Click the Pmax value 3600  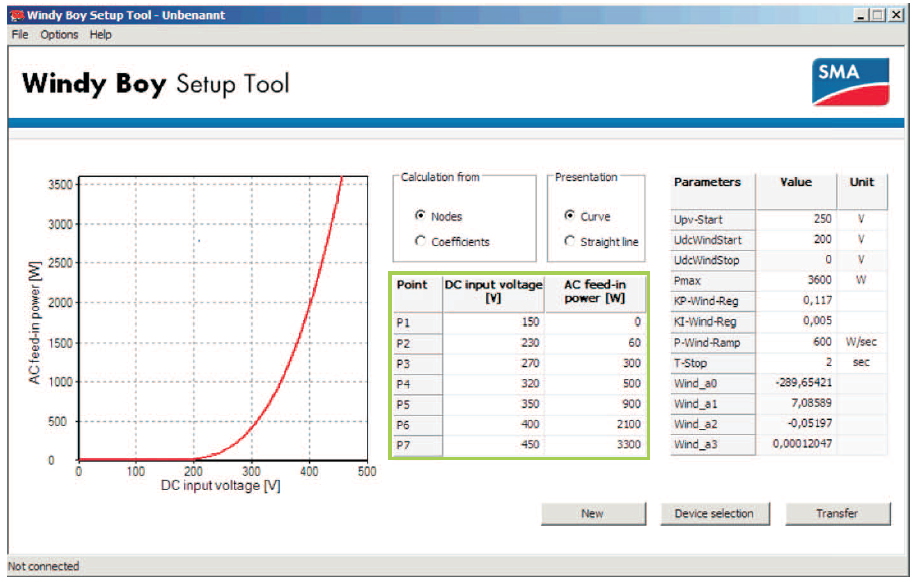point(796,280)
